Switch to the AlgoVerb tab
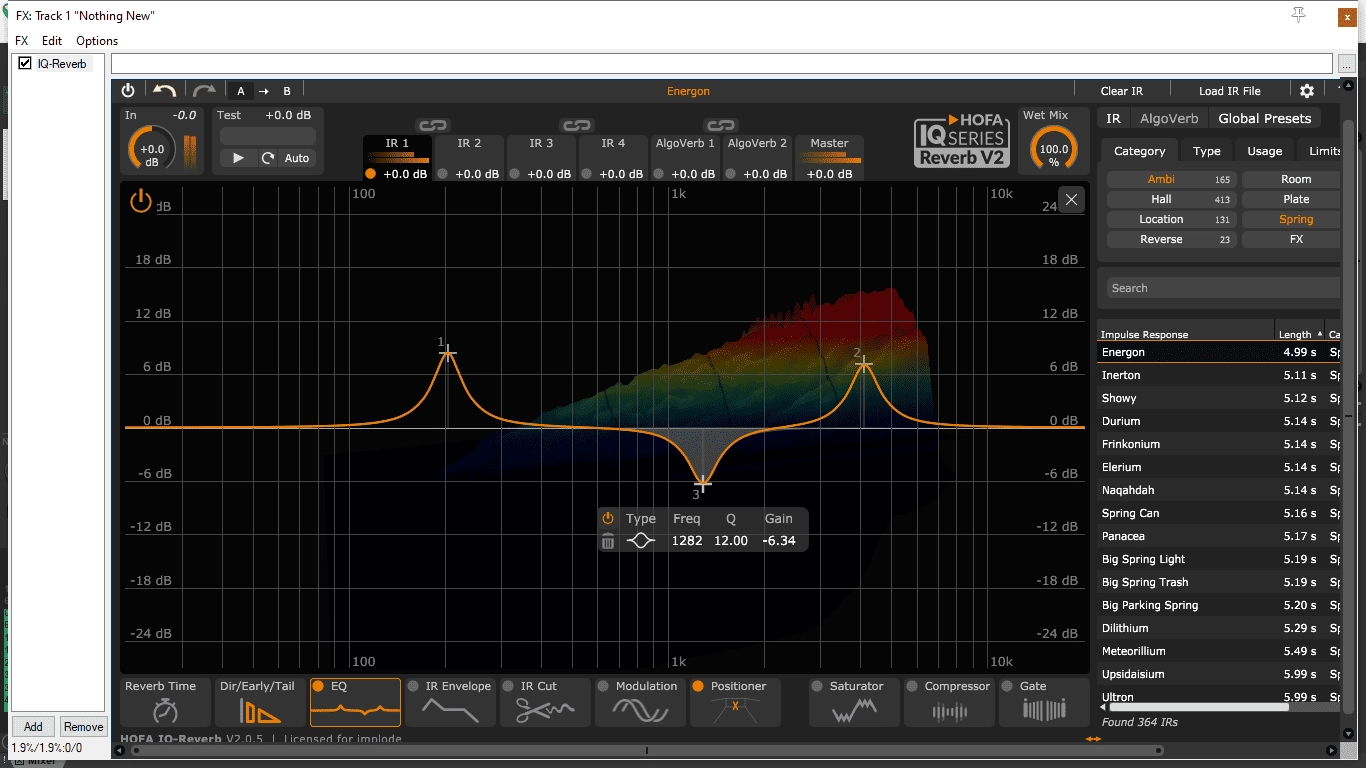 pyautogui.click(x=1169, y=118)
